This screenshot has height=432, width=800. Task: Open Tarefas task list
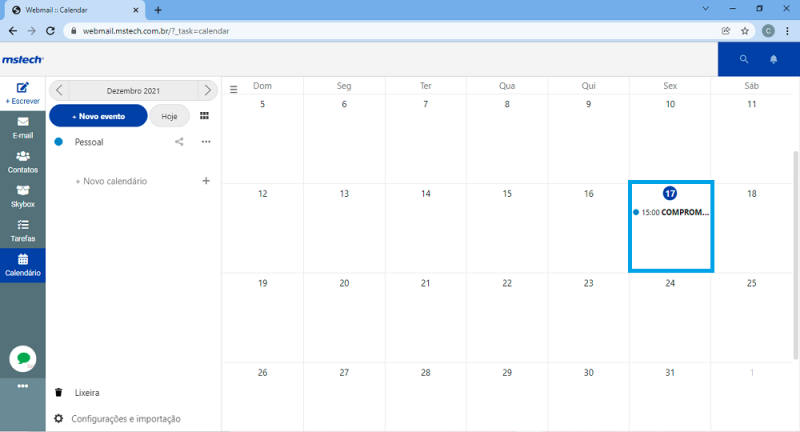pyautogui.click(x=22, y=230)
